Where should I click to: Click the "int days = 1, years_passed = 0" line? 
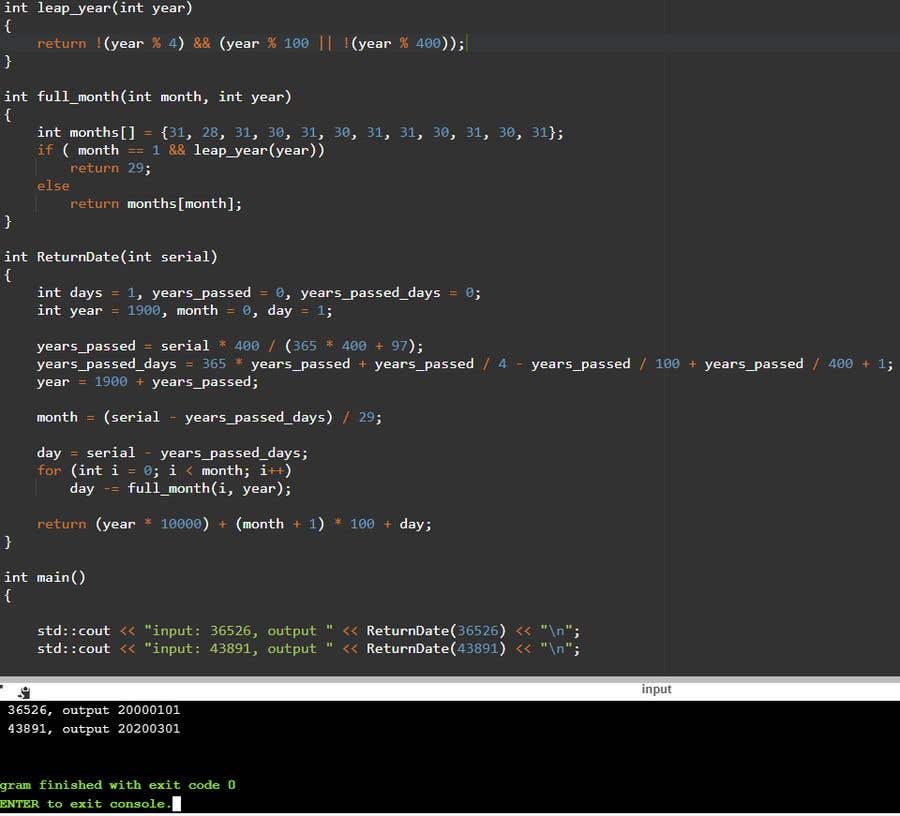coord(259,293)
